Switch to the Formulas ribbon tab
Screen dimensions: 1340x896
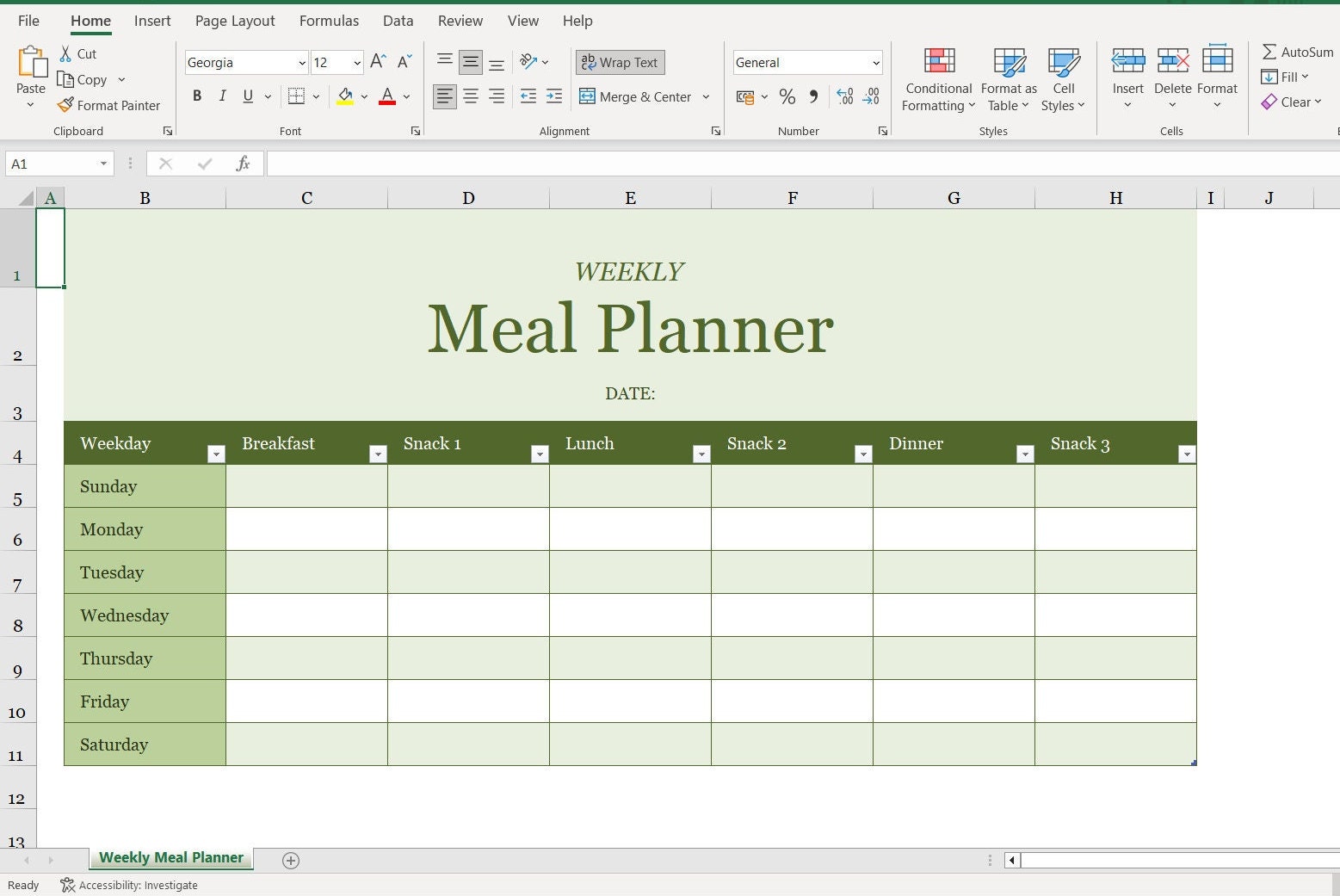click(x=328, y=20)
